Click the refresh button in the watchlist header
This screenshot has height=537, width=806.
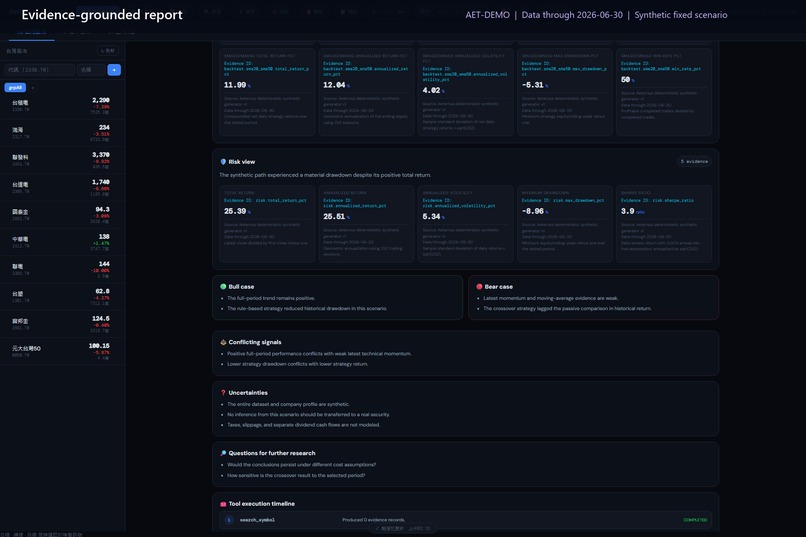(x=108, y=51)
